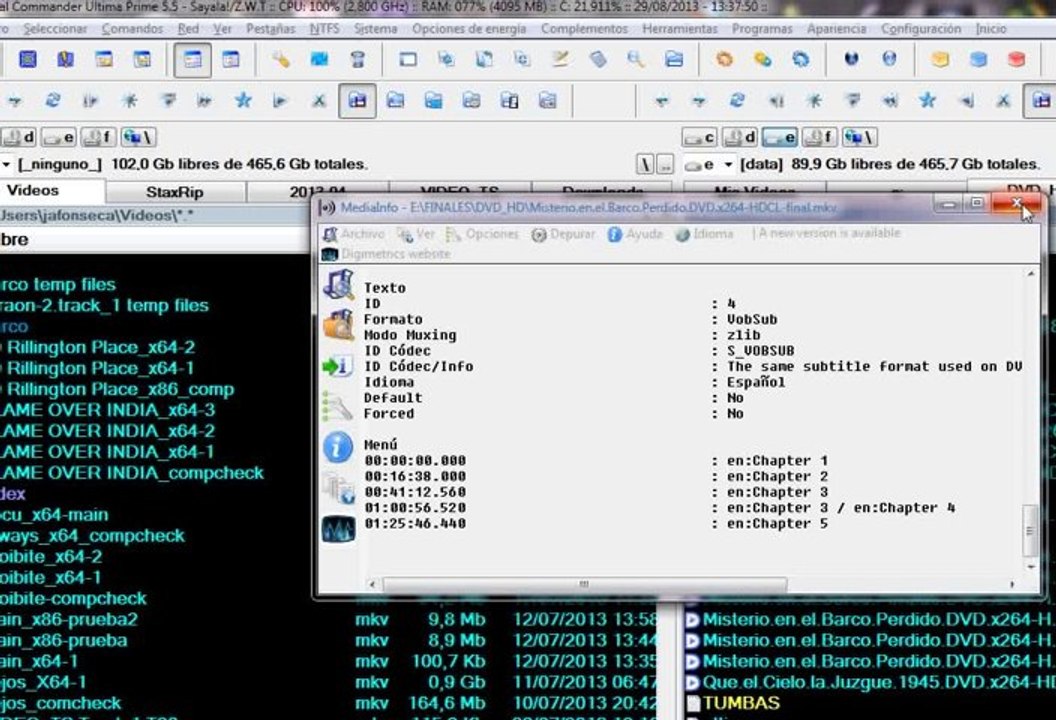Open the Opciones de energía menu
This screenshot has height=720, width=1056.
coord(469,29)
